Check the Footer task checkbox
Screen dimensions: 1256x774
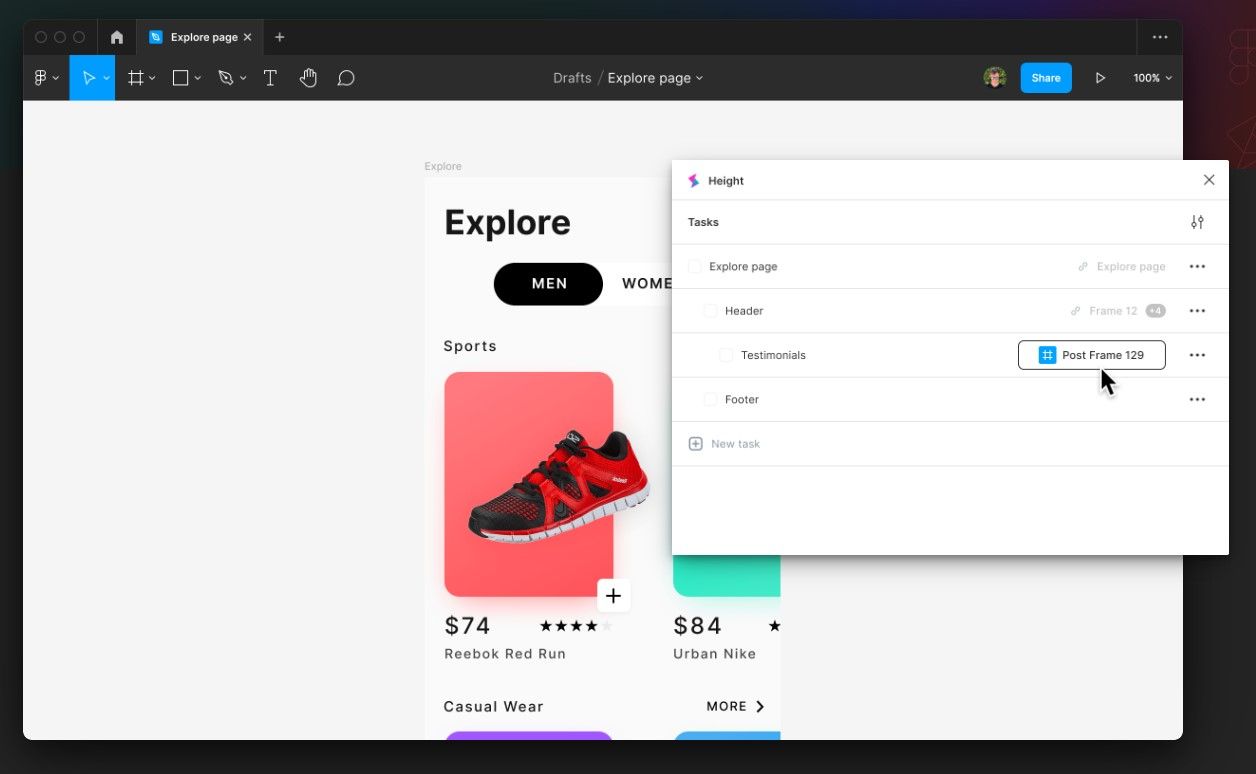pos(710,399)
